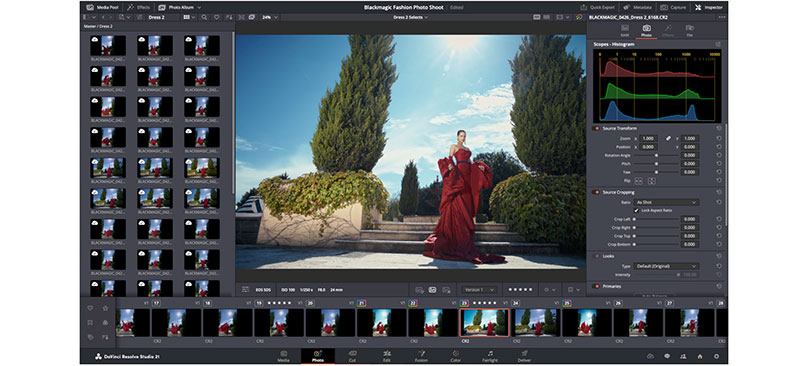Open the Dress 2 Selects dropdown
Viewport: 800px width, 366px height.
point(410,17)
